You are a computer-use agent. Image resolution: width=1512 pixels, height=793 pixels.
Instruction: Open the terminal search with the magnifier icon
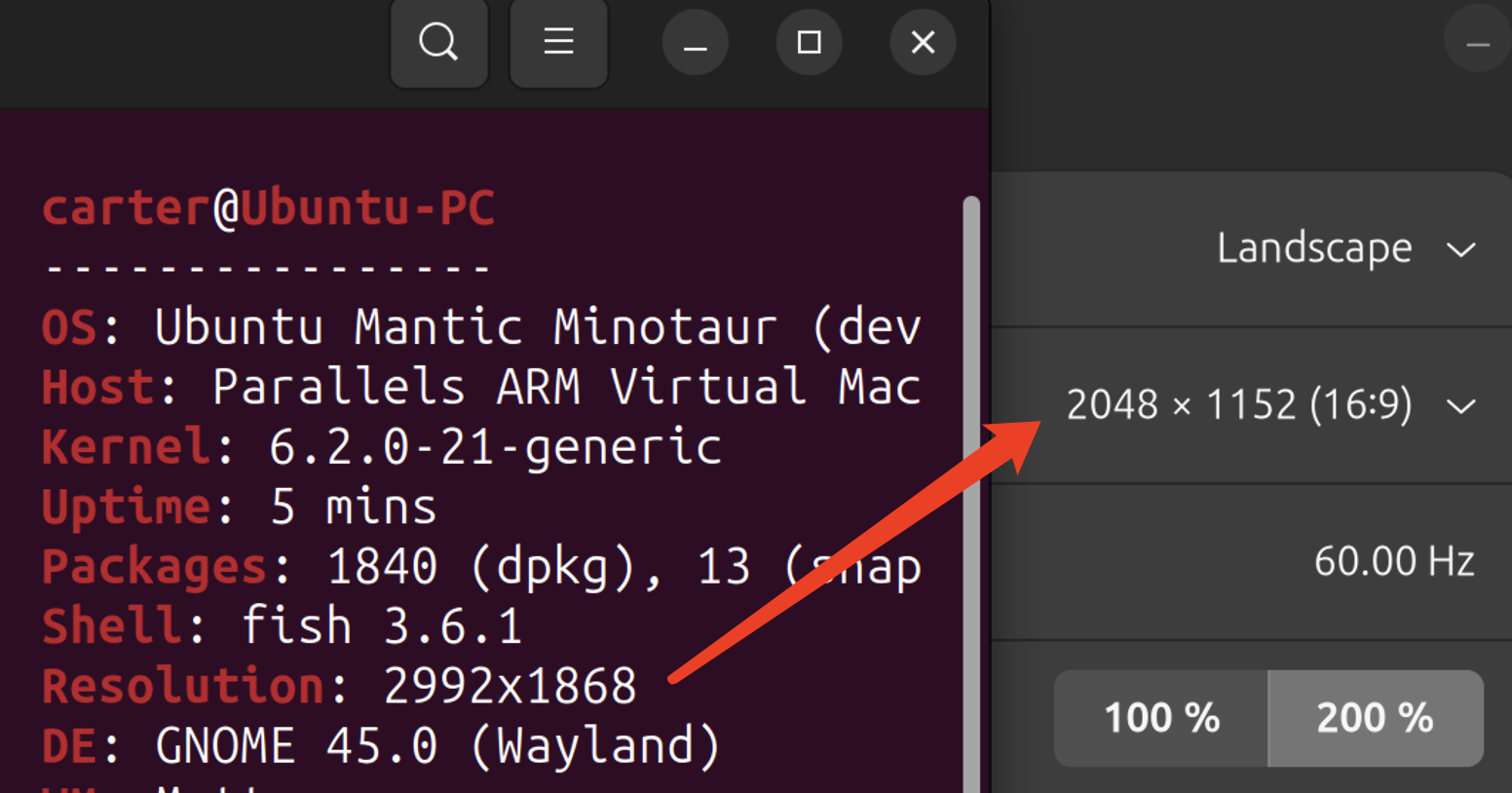click(438, 42)
